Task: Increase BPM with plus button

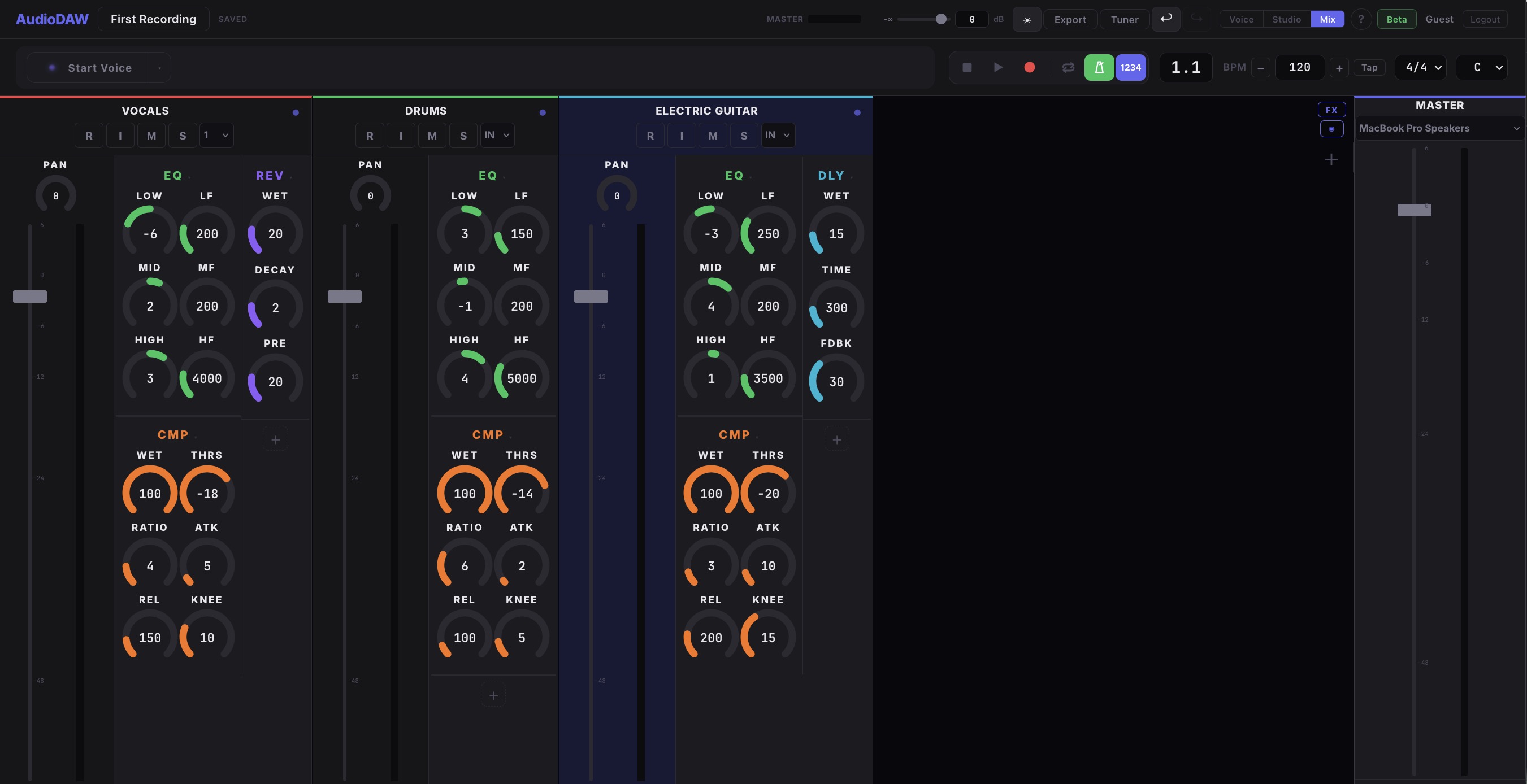Action: point(1339,68)
